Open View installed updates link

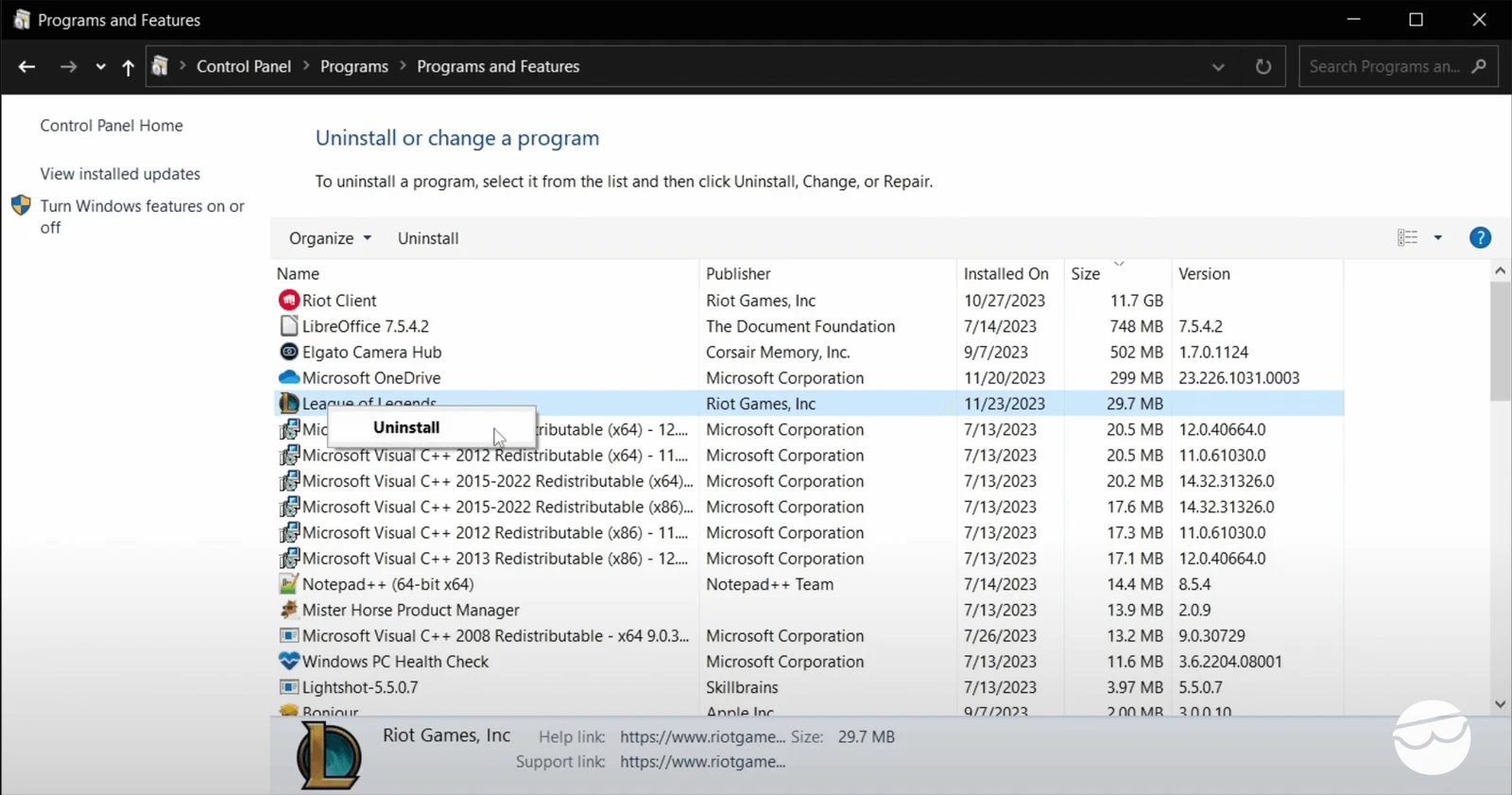point(120,174)
